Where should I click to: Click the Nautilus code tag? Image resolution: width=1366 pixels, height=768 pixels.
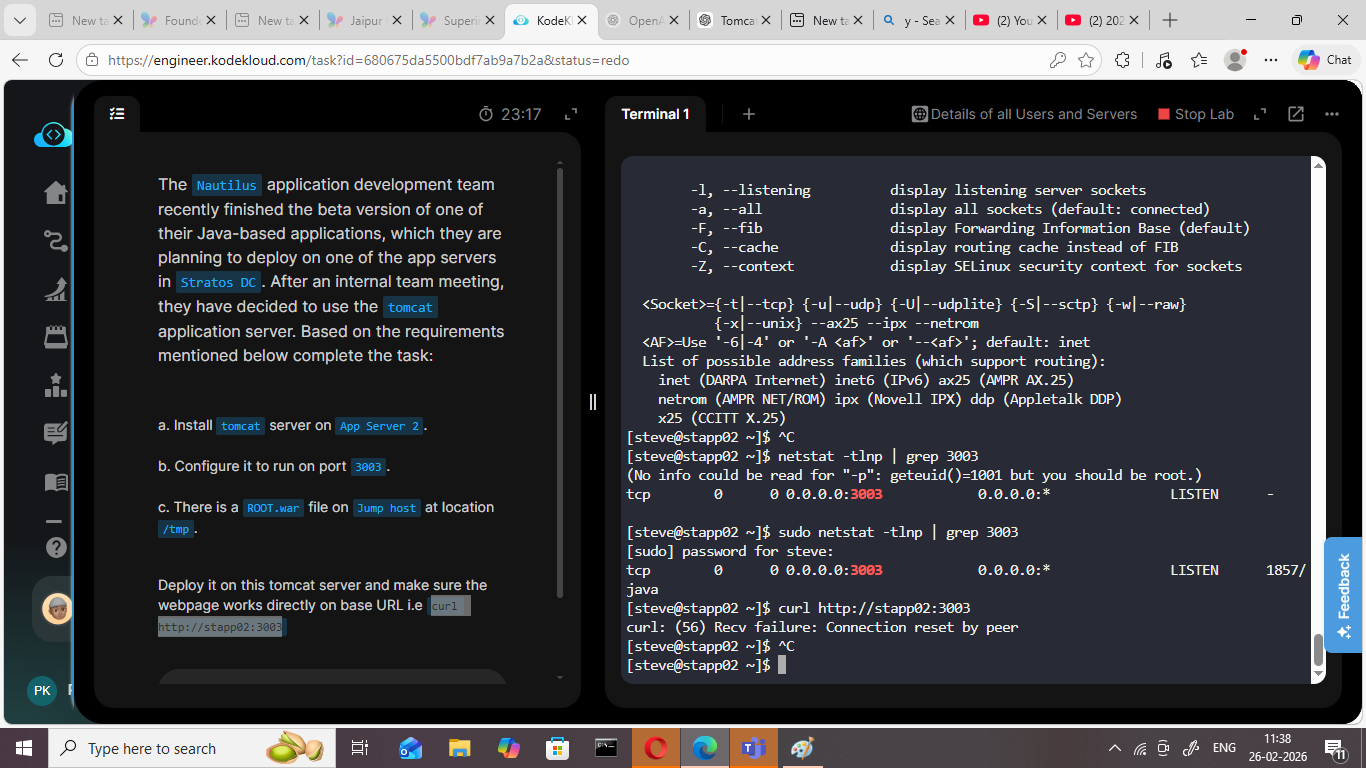coord(227,185)
